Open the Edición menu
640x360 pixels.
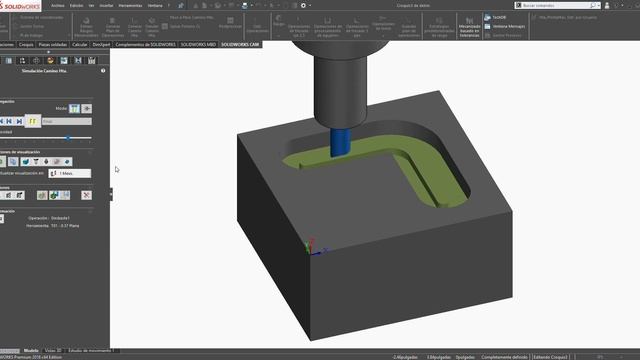click(76, 6)
